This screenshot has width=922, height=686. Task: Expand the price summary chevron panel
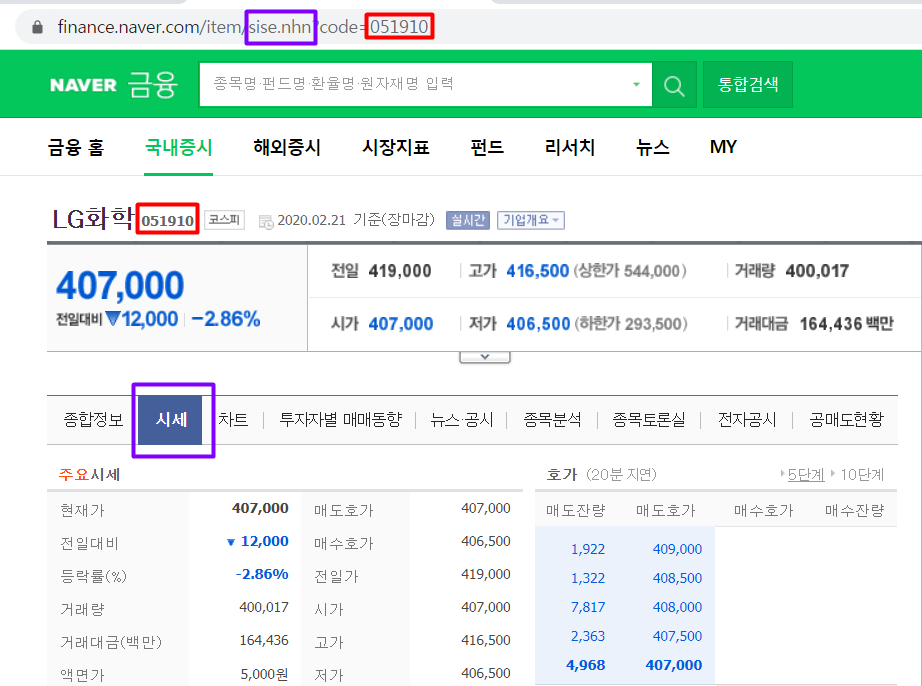coord(485,357)
